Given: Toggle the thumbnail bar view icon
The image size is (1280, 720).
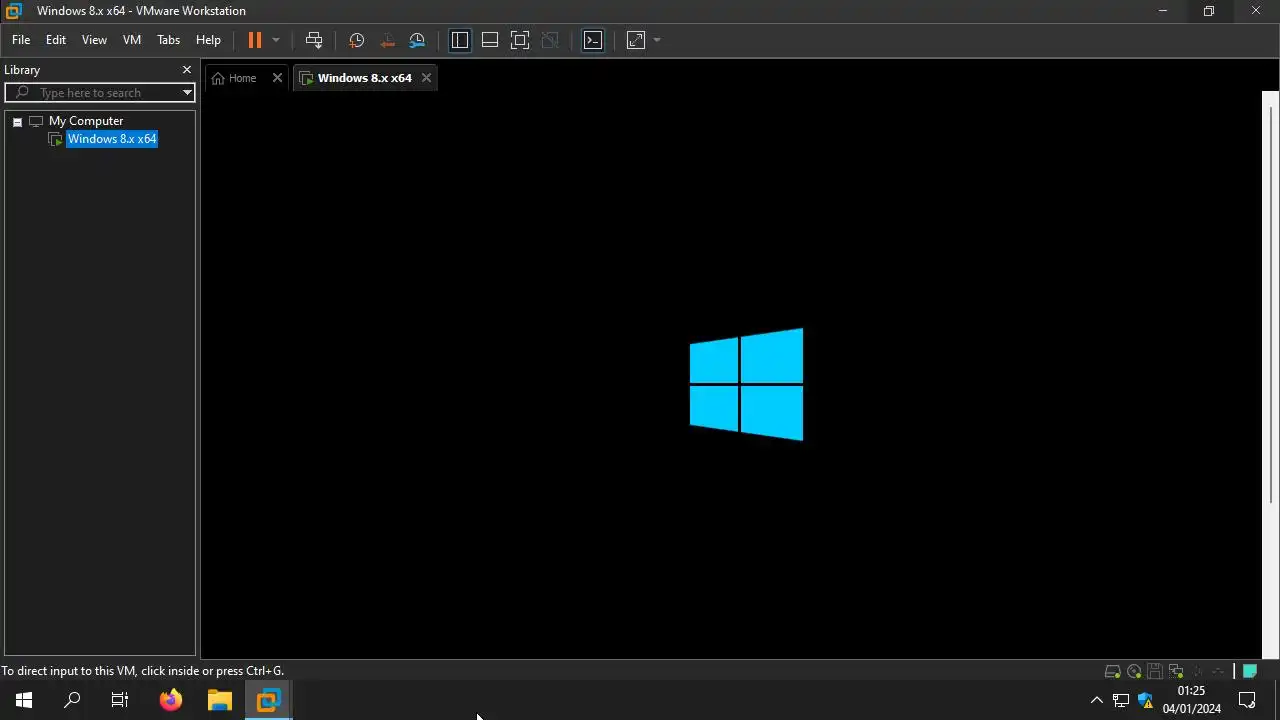Looking at the screenshot, I should click(x=490, y=40).
